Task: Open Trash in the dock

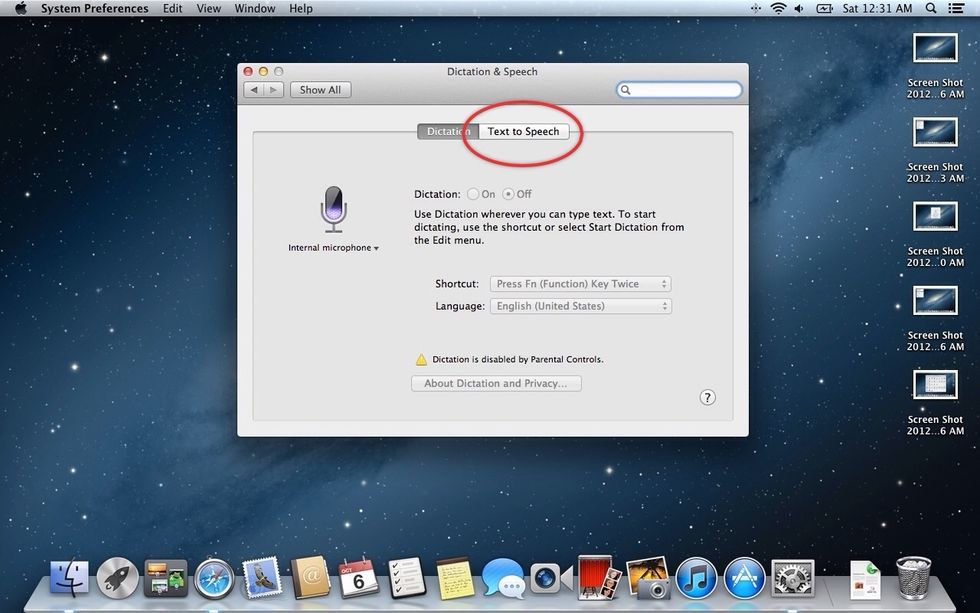Action: pos(913,577)
